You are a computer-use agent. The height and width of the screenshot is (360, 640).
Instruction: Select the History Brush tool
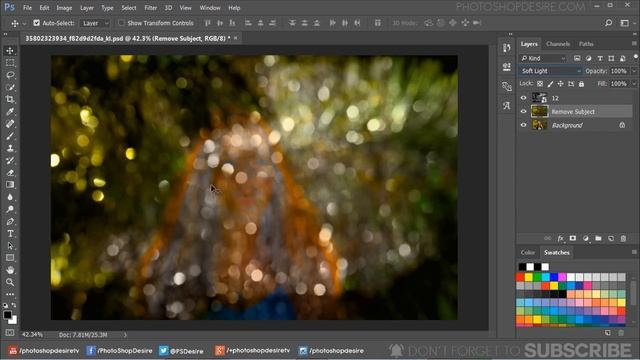pos(10,160)
